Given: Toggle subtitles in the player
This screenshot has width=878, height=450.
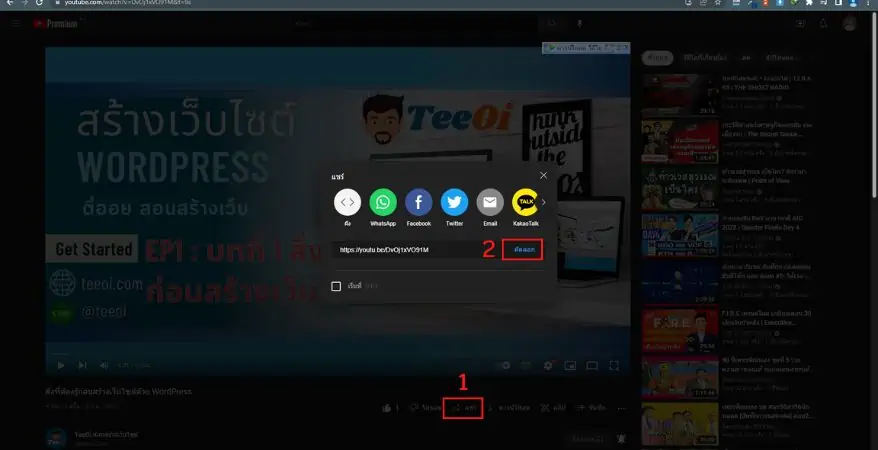Looking at the screenshot, I should point(526,365).
